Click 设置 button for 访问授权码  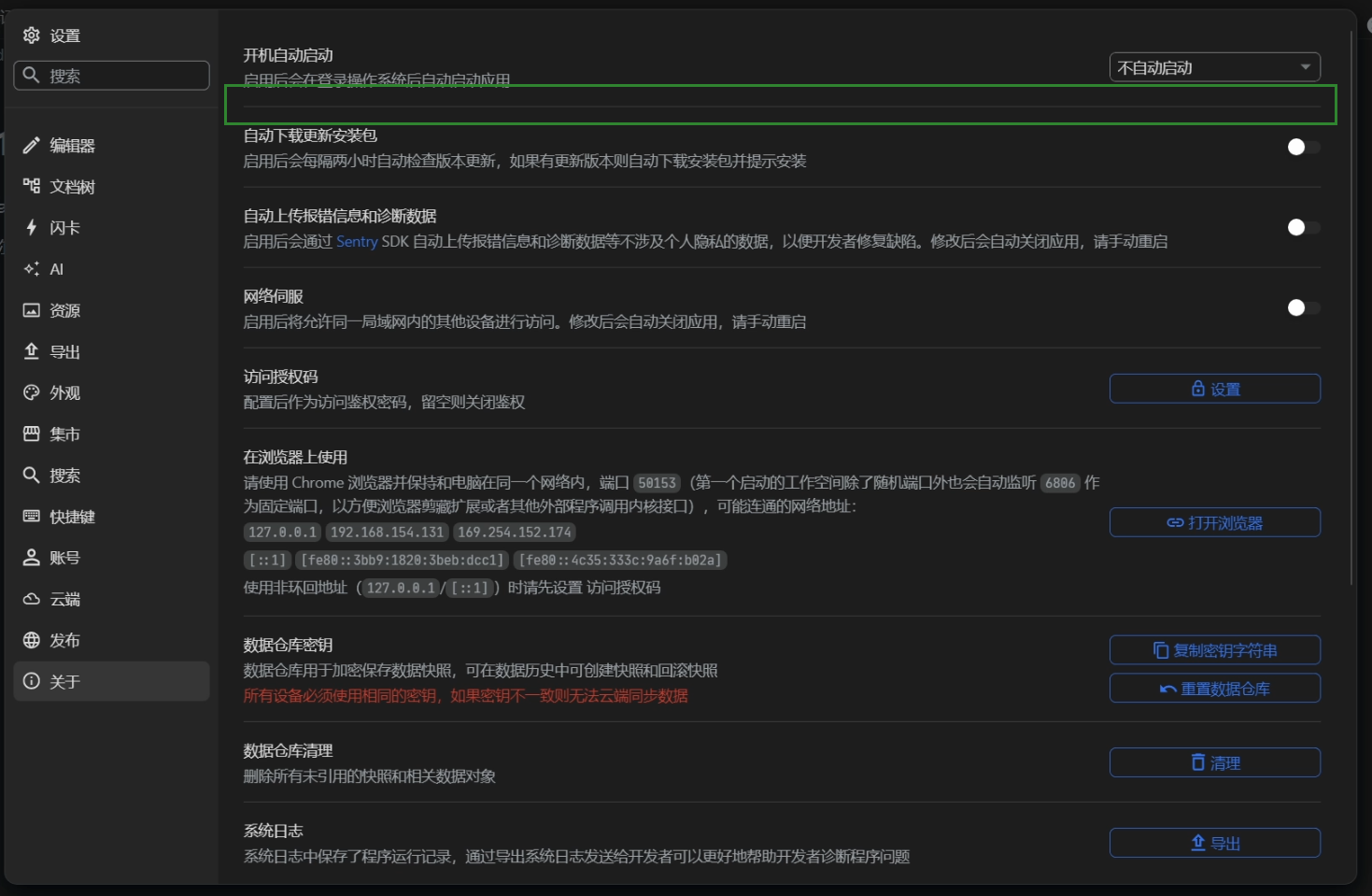(x=1215, y=389)
